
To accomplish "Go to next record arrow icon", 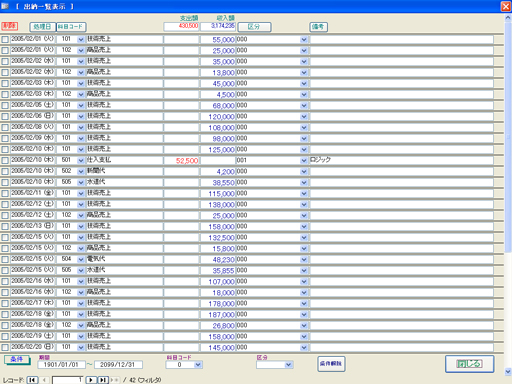I will coord(91,380).
